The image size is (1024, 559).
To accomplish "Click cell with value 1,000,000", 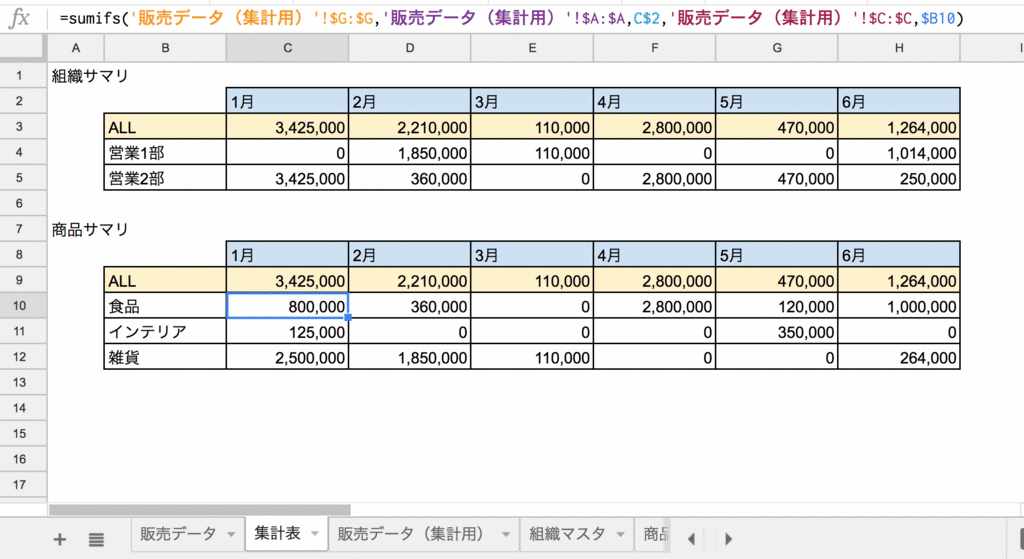I will point(899,306).
